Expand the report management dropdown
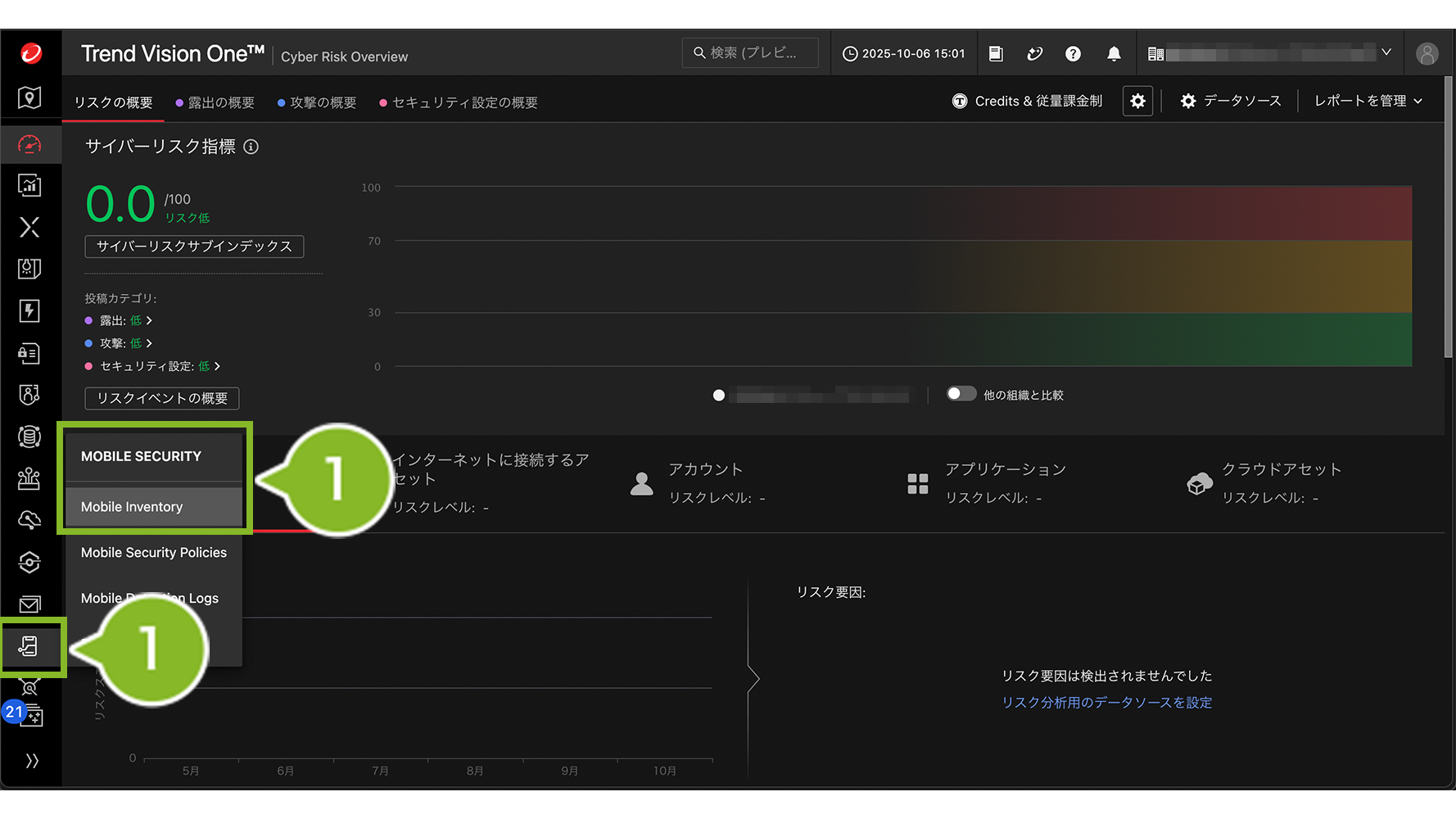Viewport: 1456px width, 819px height. coord(1368,101)
